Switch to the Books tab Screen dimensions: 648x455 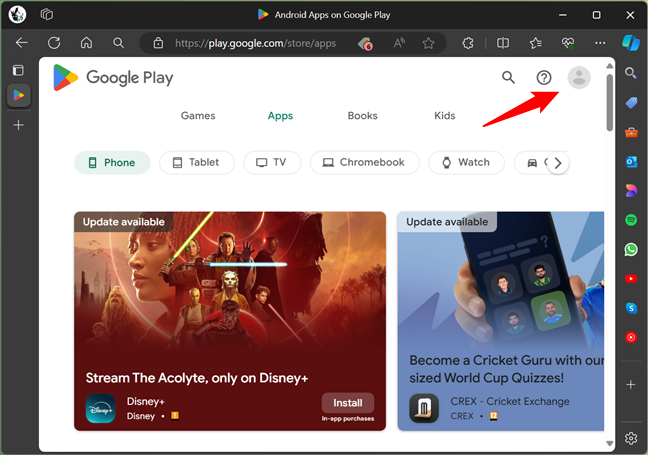(362, 116)
